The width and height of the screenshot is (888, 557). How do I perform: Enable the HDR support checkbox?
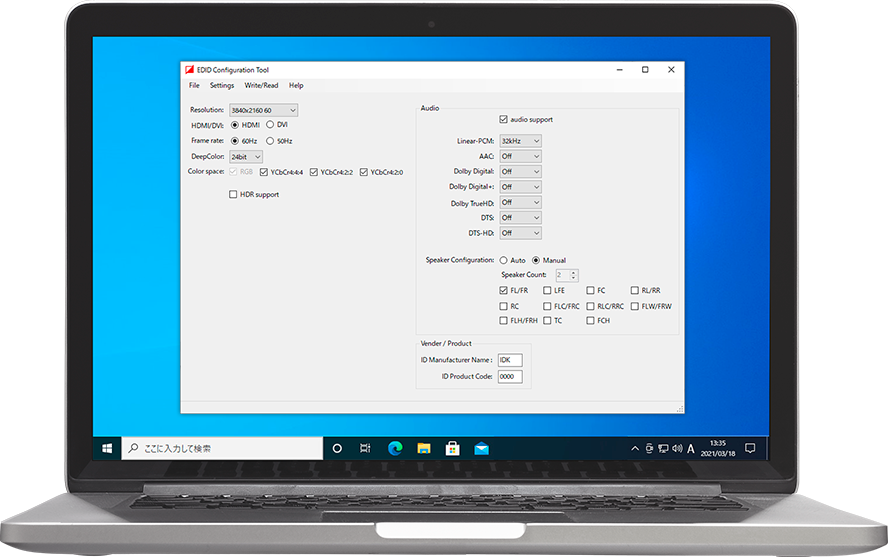click(233, 195)
